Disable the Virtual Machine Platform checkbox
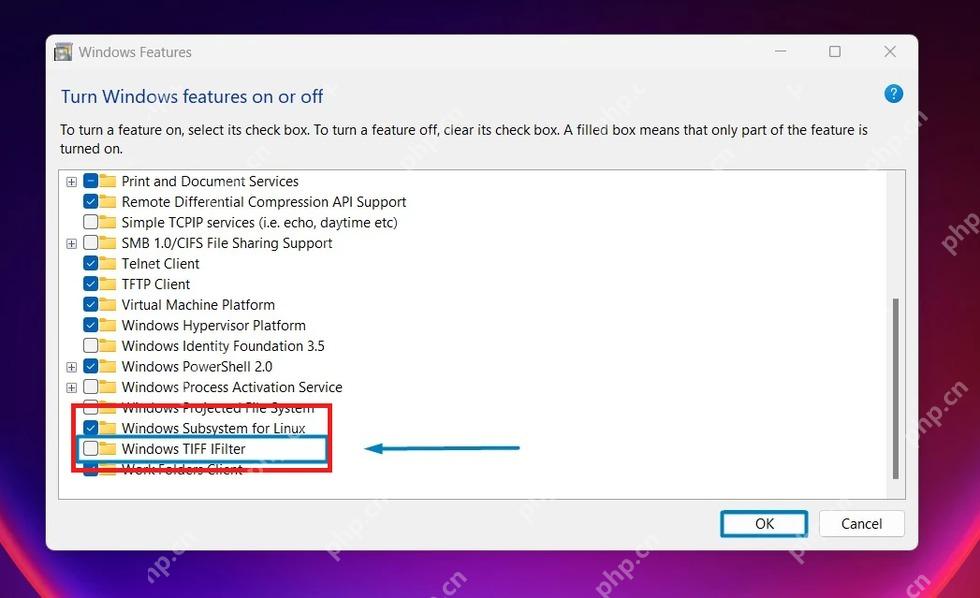The width and height of the screenshot is (980, 598). point(91,305)
